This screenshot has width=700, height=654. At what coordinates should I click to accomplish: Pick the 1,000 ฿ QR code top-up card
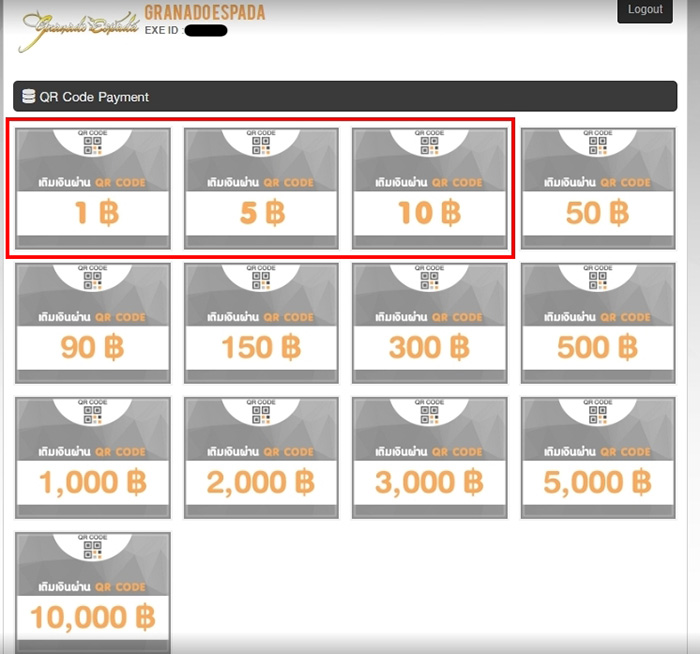coord(93,458)
